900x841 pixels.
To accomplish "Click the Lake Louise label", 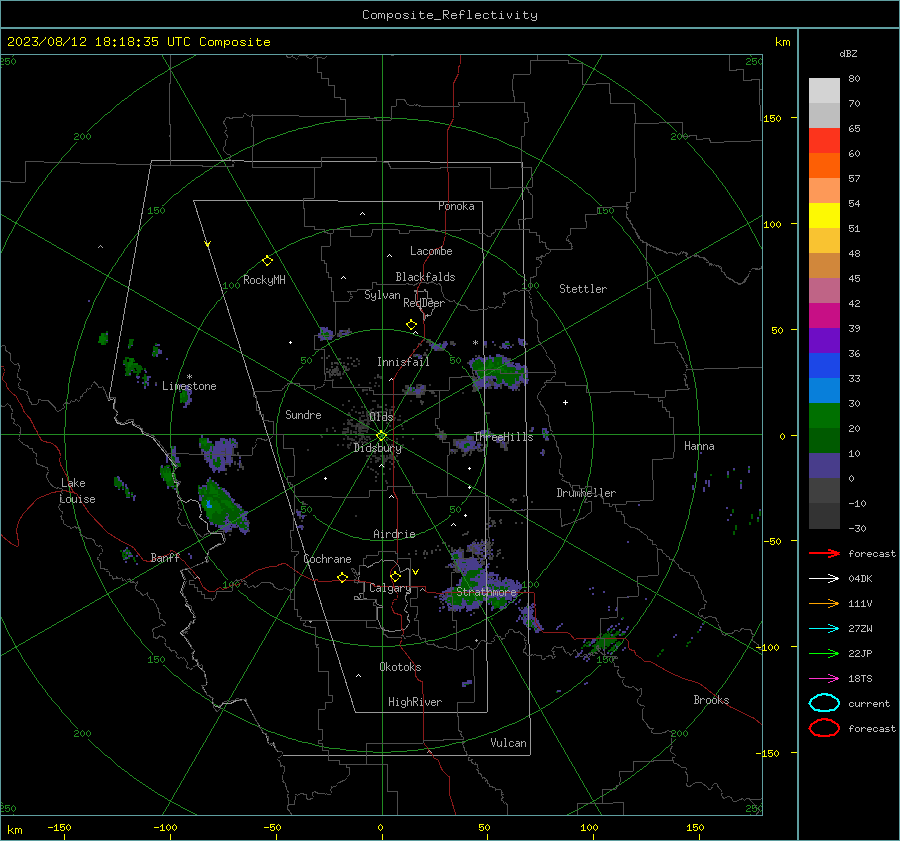I will point(77,491).
